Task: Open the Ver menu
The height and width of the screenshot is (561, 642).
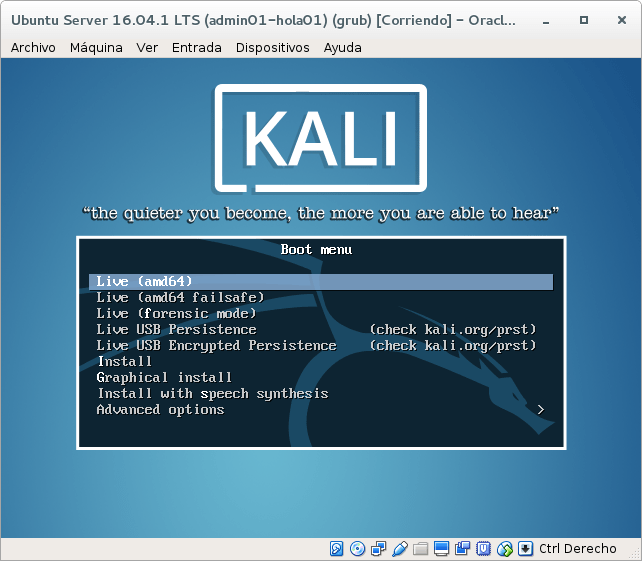Action: [x=147, y=48]
